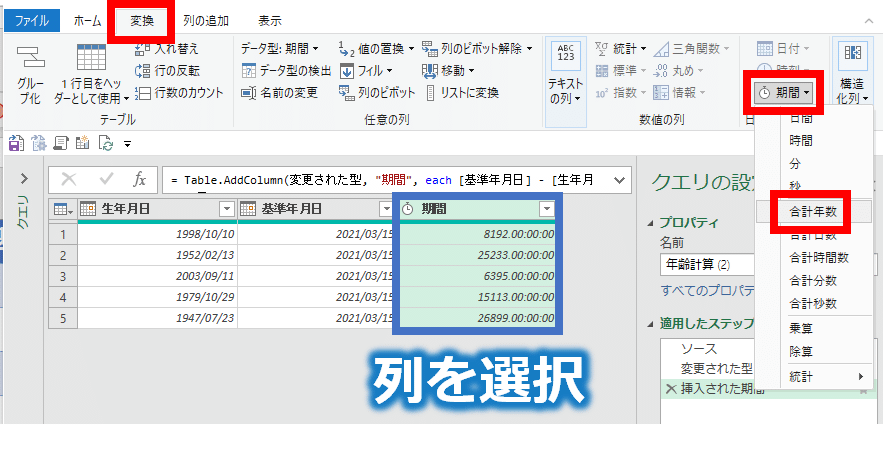Click the table menu icon at grid corner

pyautogui.click(x=63, y=210)
